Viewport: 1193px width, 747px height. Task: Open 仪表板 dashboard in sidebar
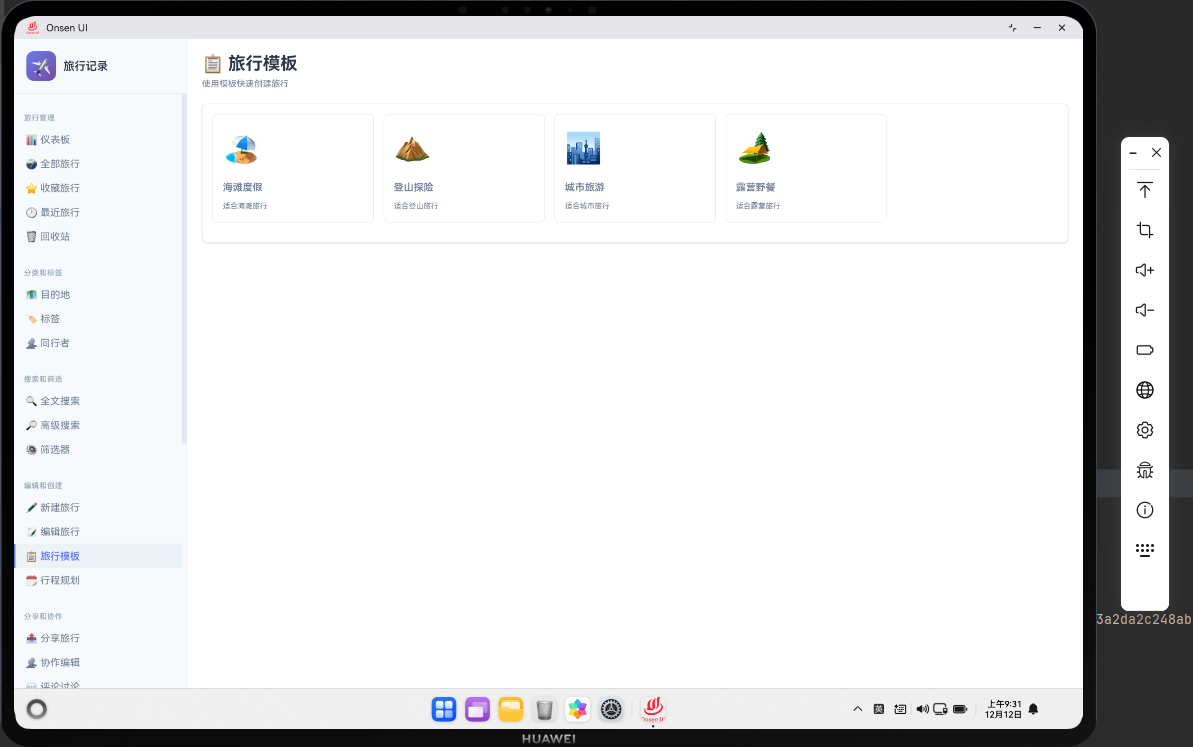point(98,140)
